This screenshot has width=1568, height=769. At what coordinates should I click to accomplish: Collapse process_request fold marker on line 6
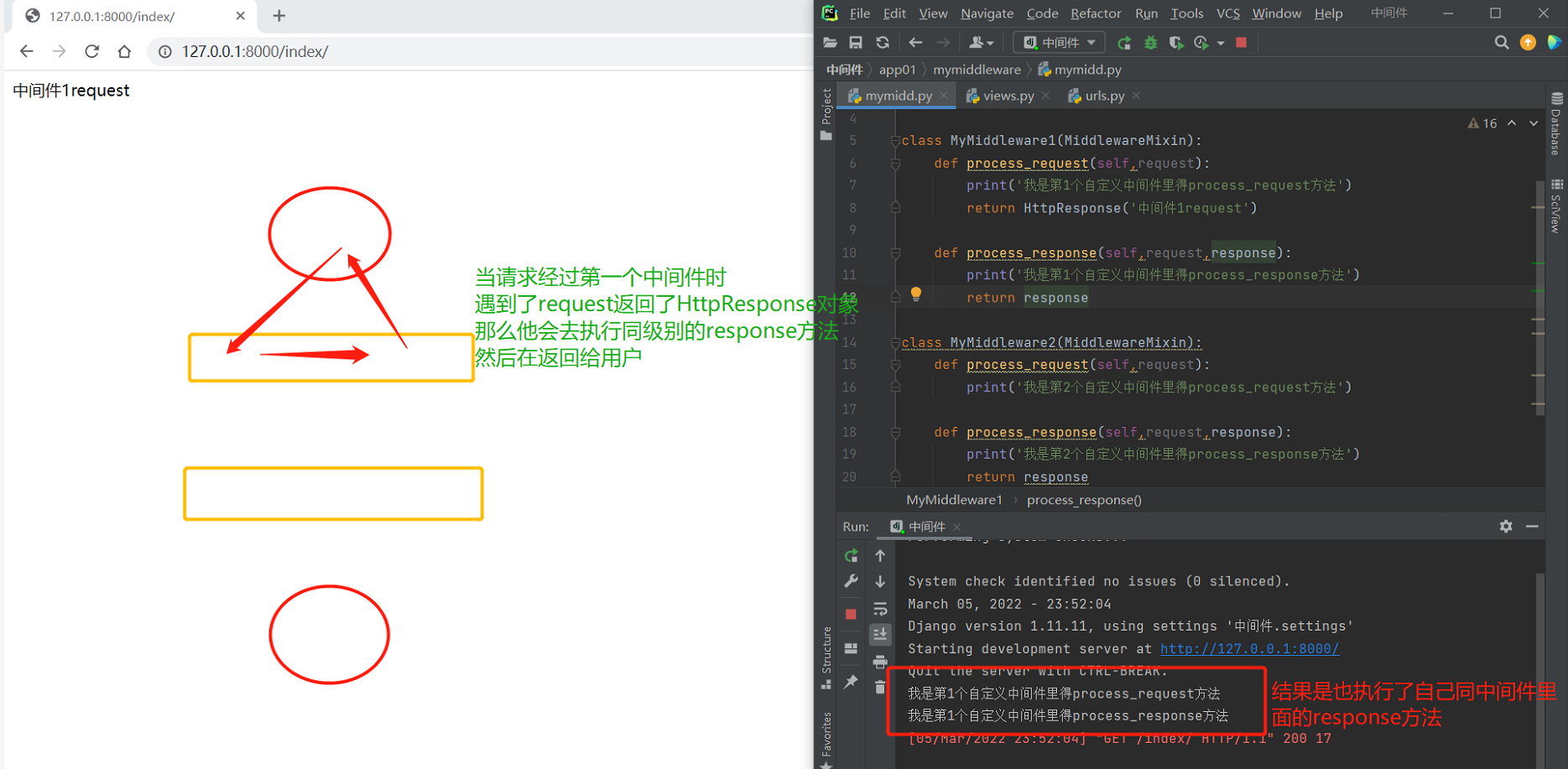point(895,164)
